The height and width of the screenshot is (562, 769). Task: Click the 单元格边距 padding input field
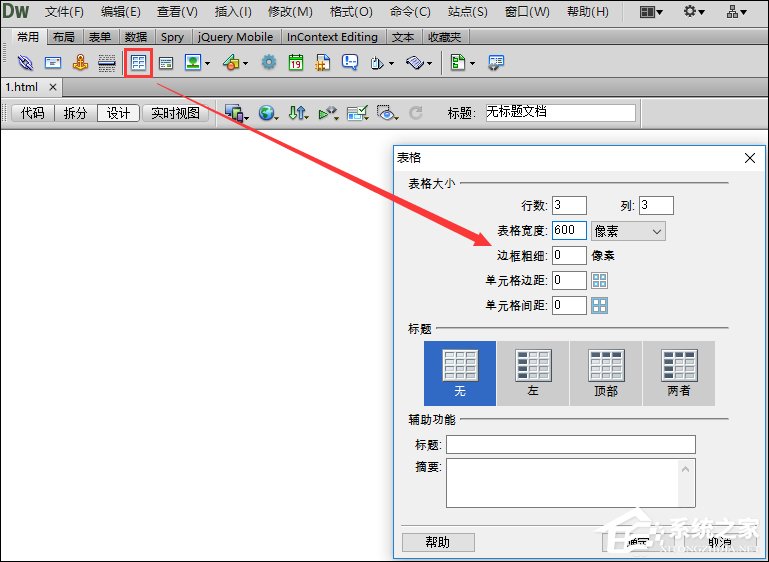tap(569, 280)
